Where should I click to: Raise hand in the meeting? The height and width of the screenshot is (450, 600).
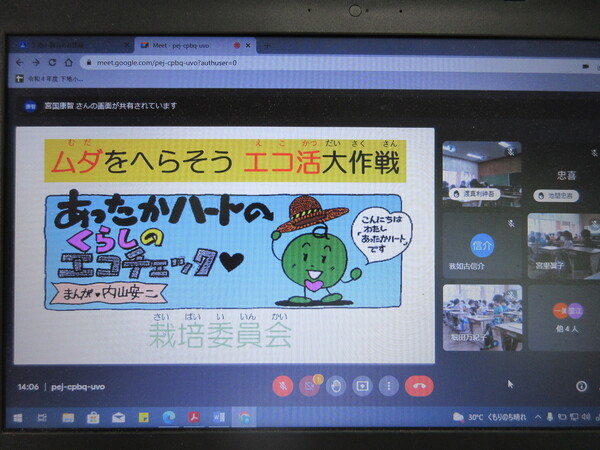tap(337, 385)
